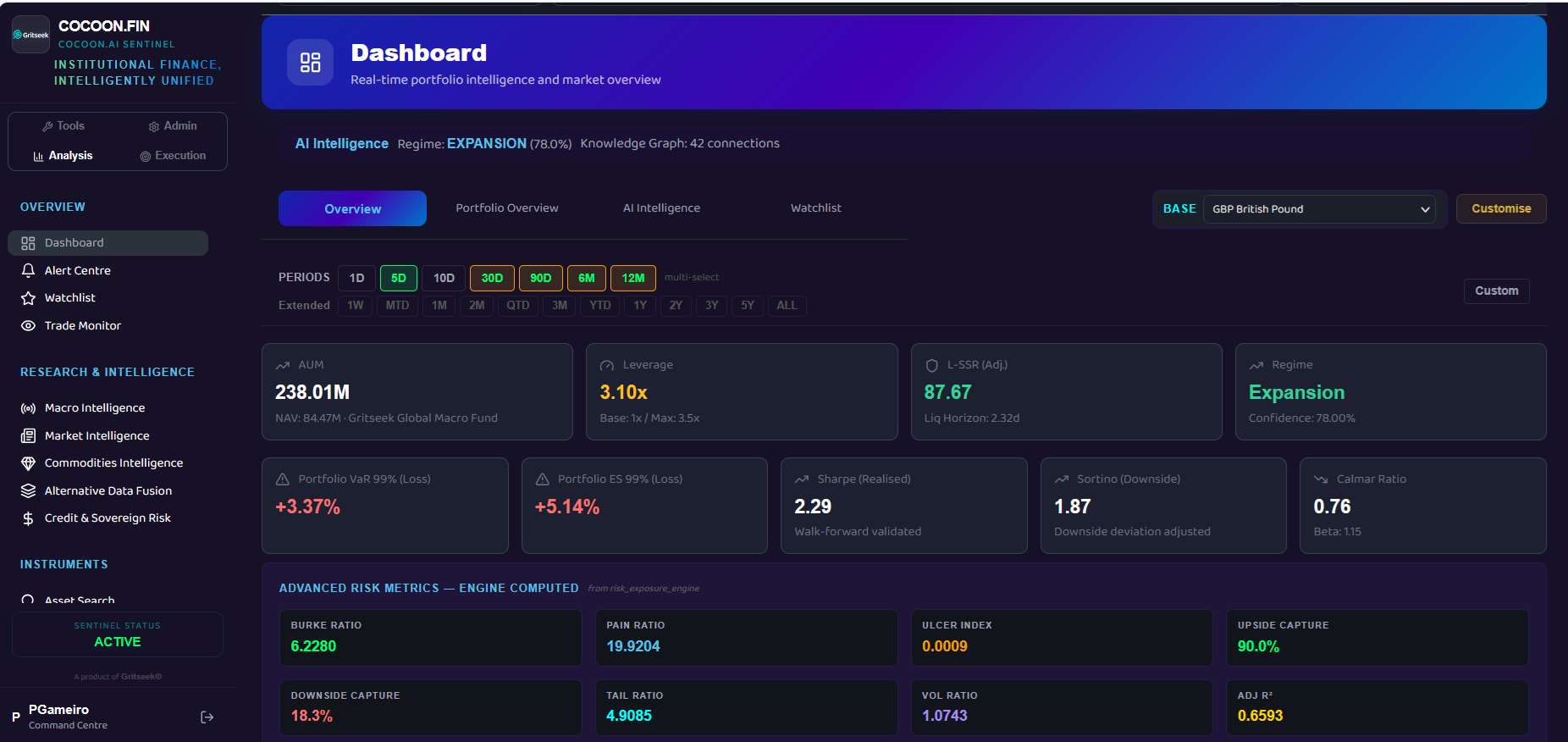
Task: Click the 3.10x leverage value
Action: [624, 393]
